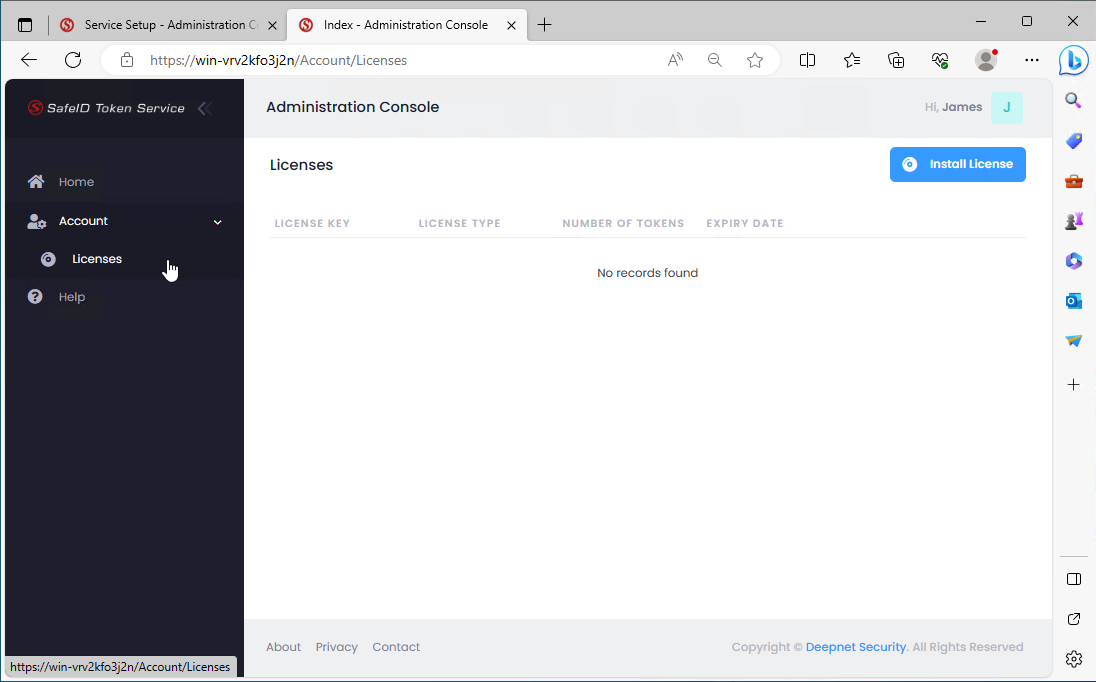The image size is (1096, 682).
Task: Go back to previous page
Action: [29, 60]
